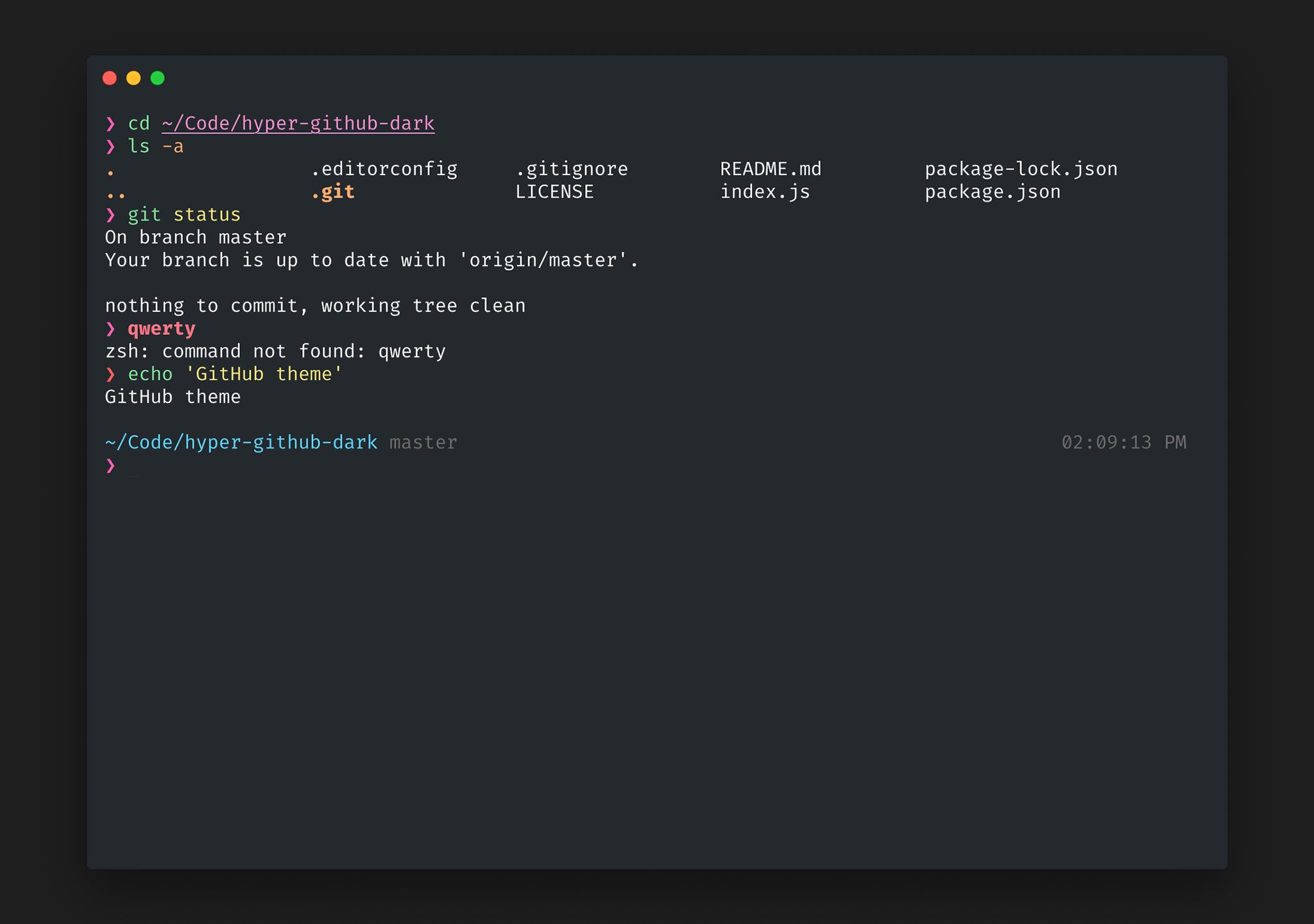Click the bold orange .git directory name
Screen dimensions: 1314x924
click(332, 192)
